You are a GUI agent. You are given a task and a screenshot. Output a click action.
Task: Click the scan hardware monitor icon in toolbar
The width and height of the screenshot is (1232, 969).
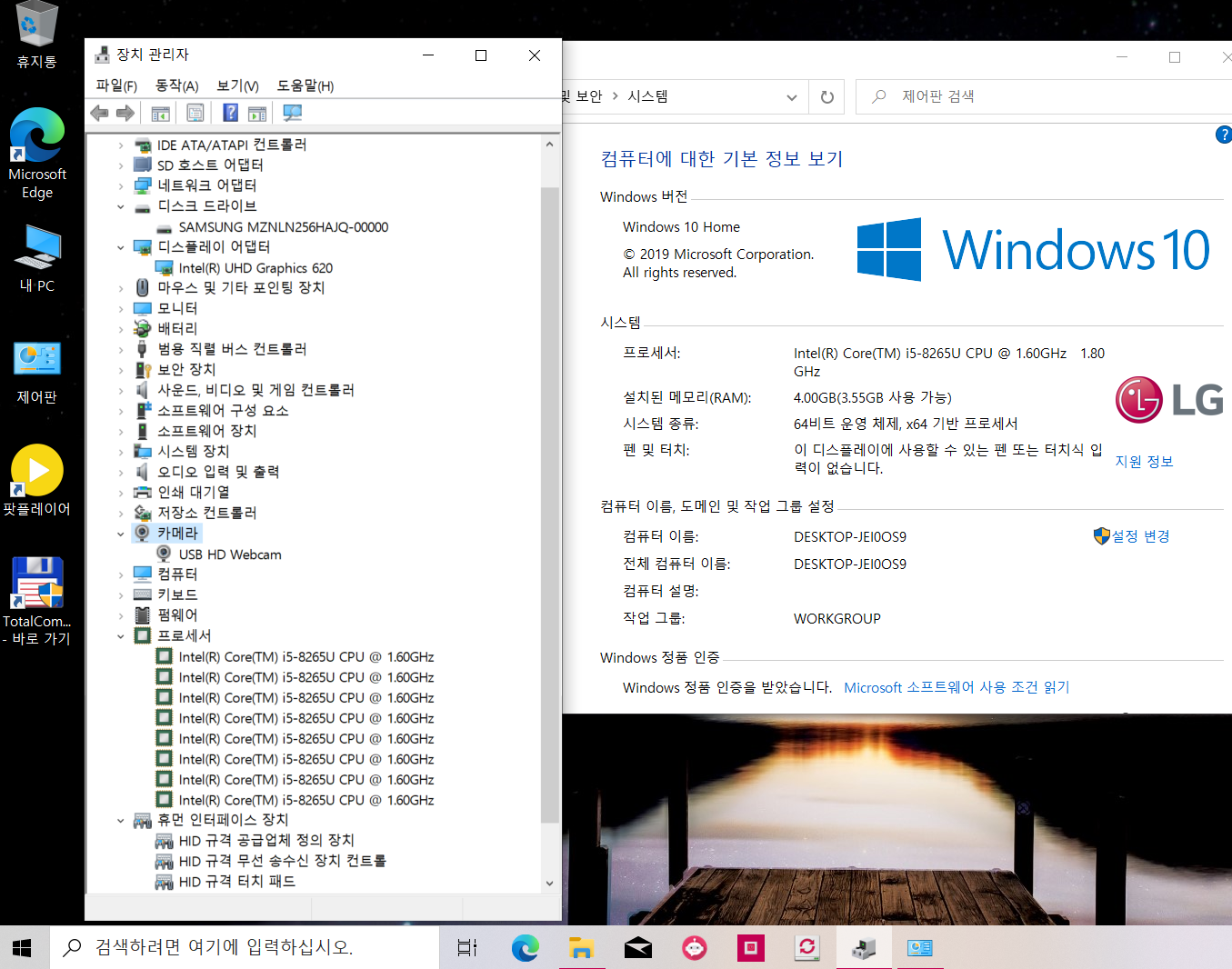coord(292,113)
